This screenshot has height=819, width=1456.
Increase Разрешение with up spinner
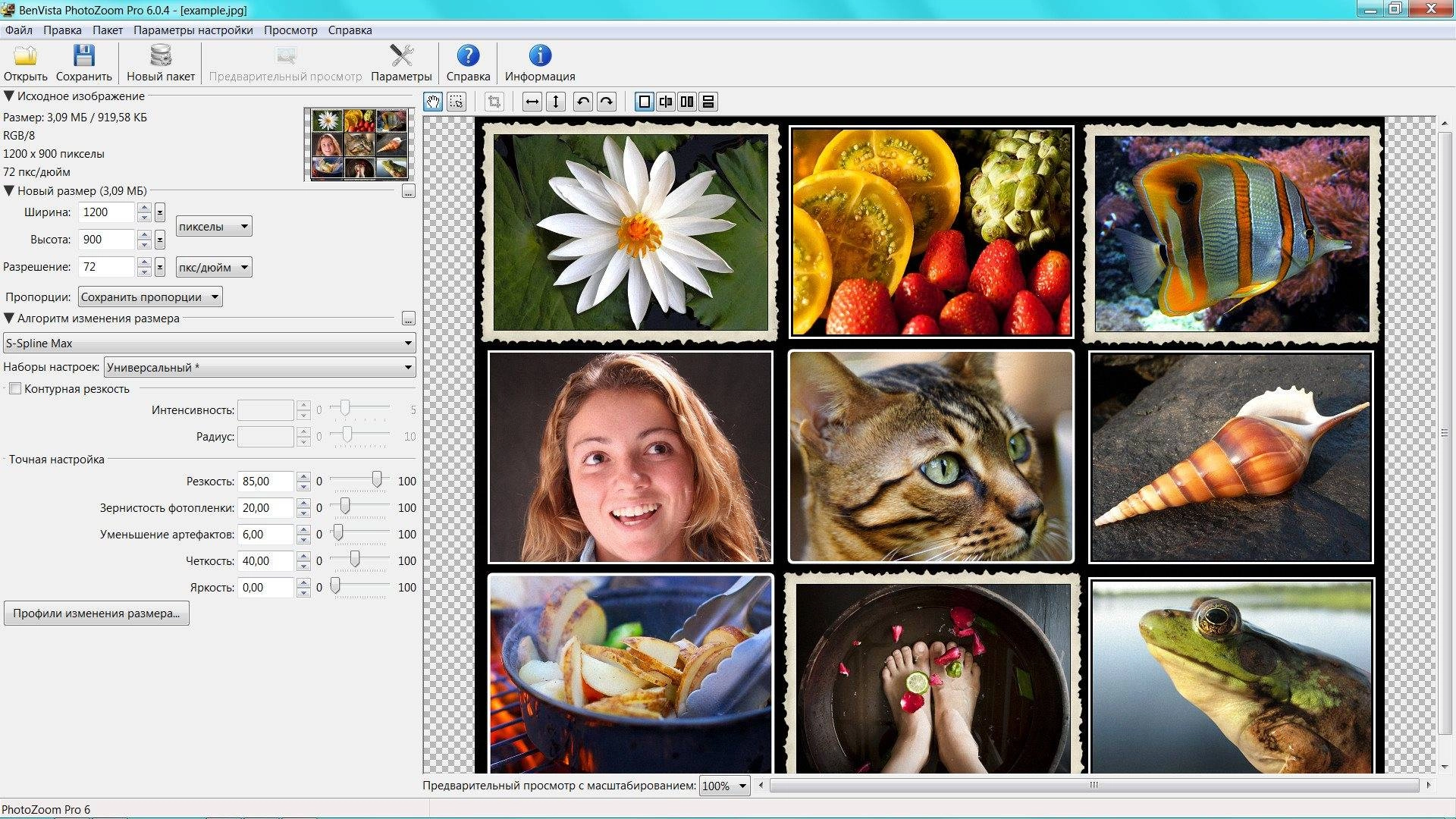click(x=144, y=262)
